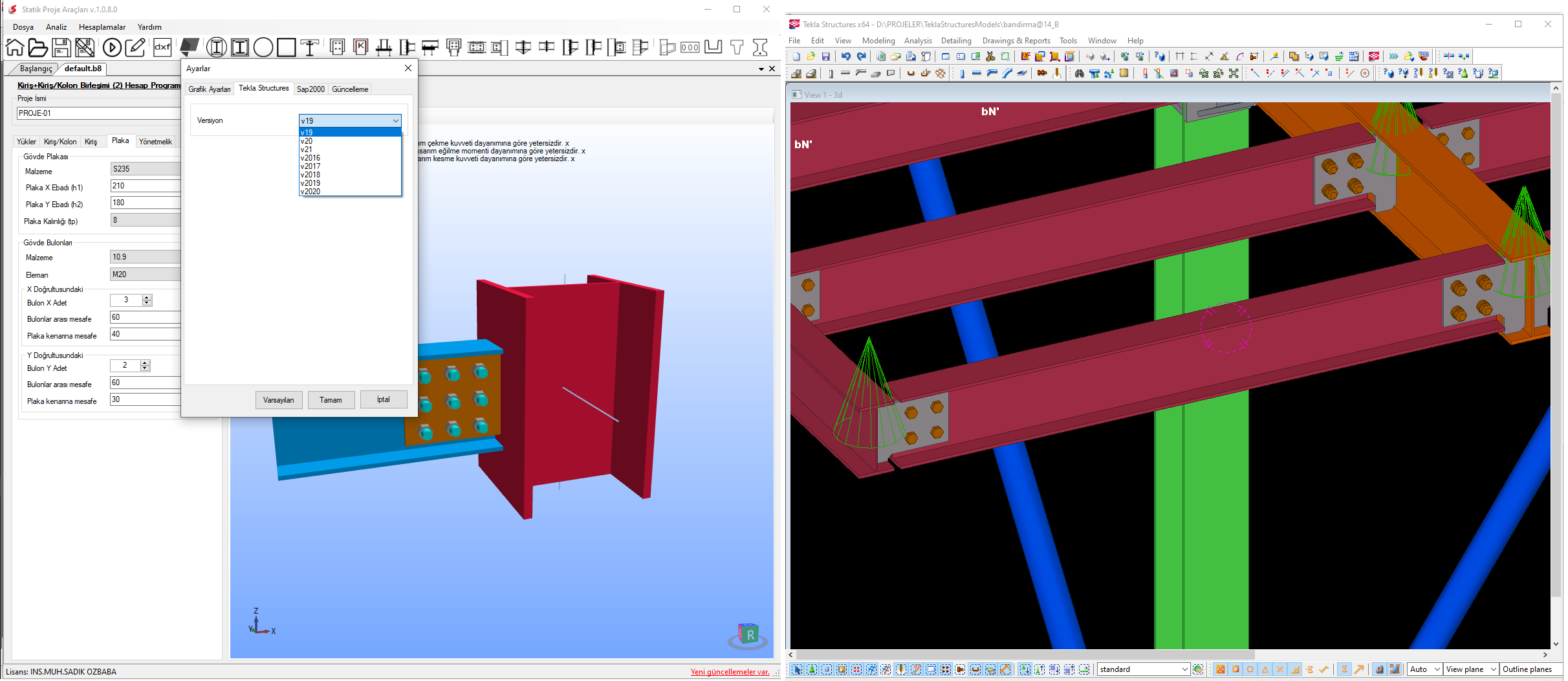Click the K-labeled connection icon

coord(361,47)
